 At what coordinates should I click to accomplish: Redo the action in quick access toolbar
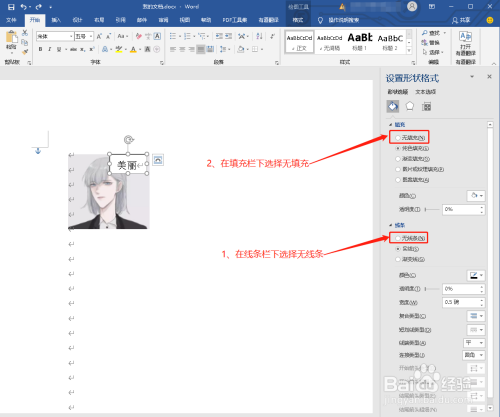tap(39, 7)
